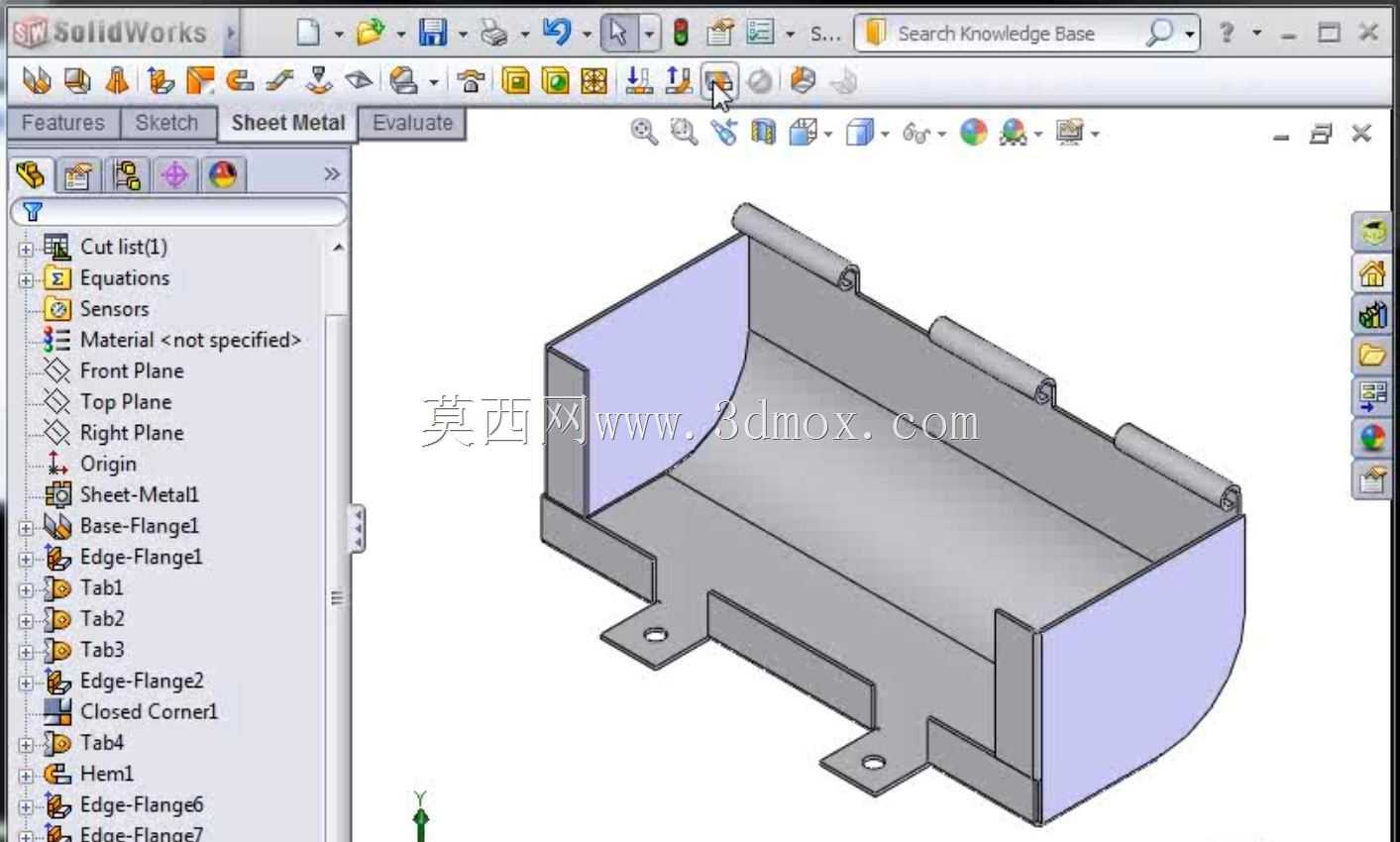This screenshot has height=842, width=1400.
Task: Click the Cross-Break tool
Action: [359, 81]
